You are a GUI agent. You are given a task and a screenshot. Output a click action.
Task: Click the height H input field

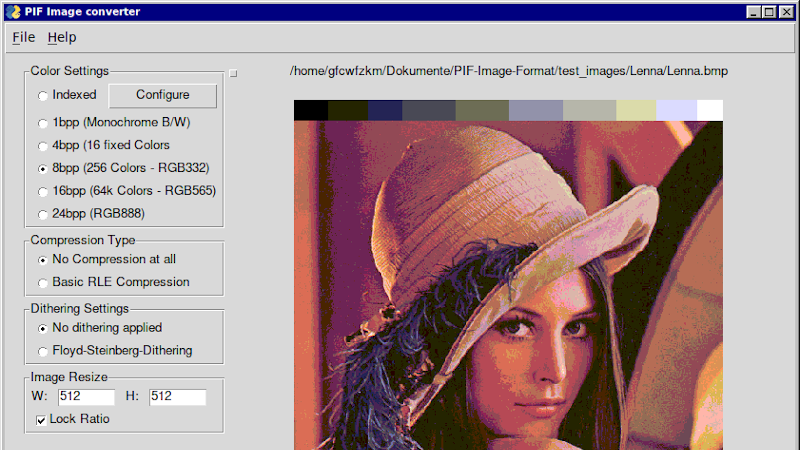pos(177,397)
